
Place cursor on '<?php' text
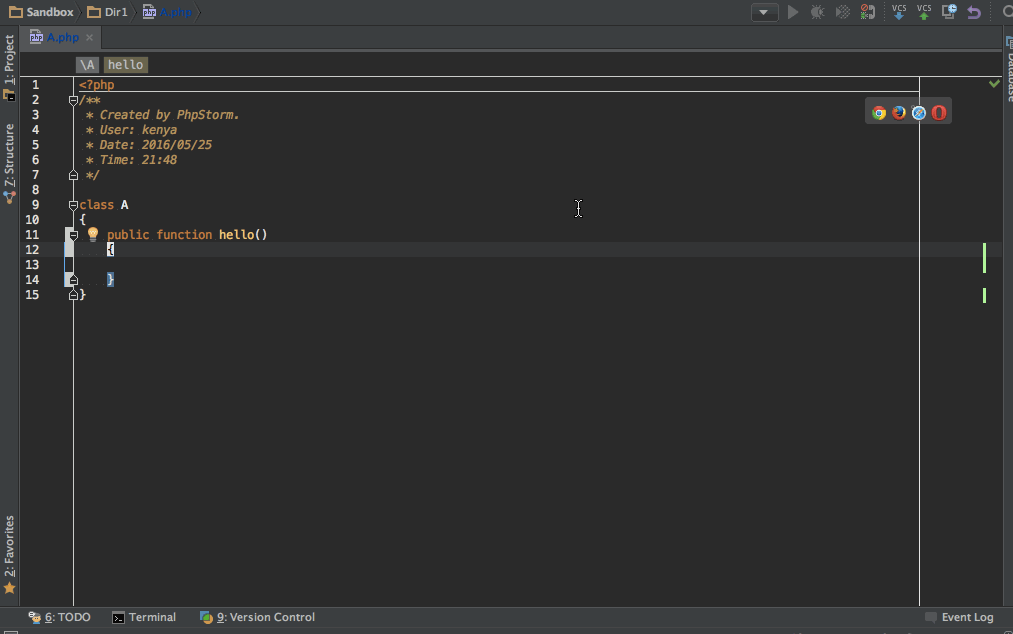96,85
